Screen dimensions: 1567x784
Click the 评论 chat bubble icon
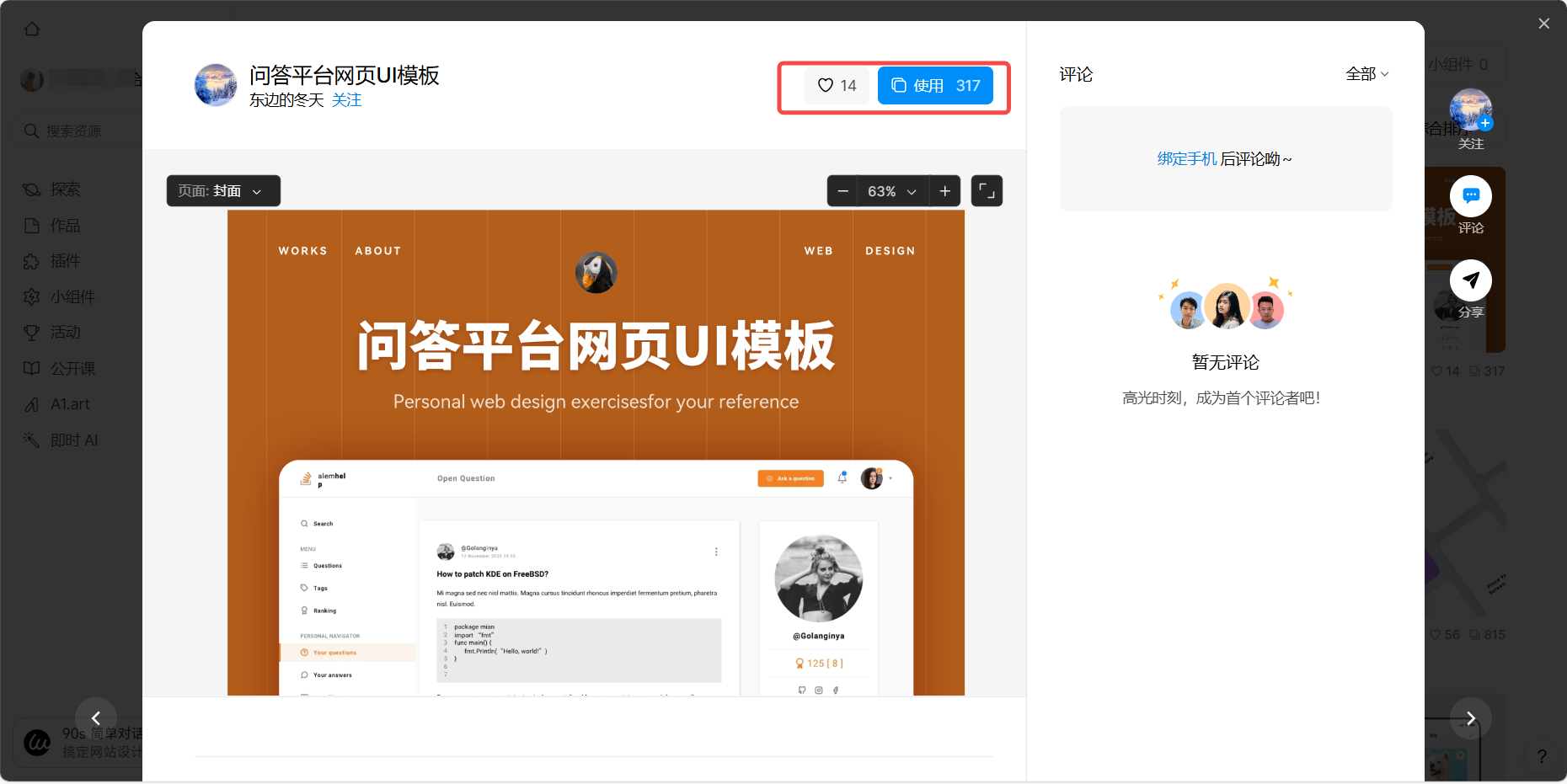[1471, 196]
